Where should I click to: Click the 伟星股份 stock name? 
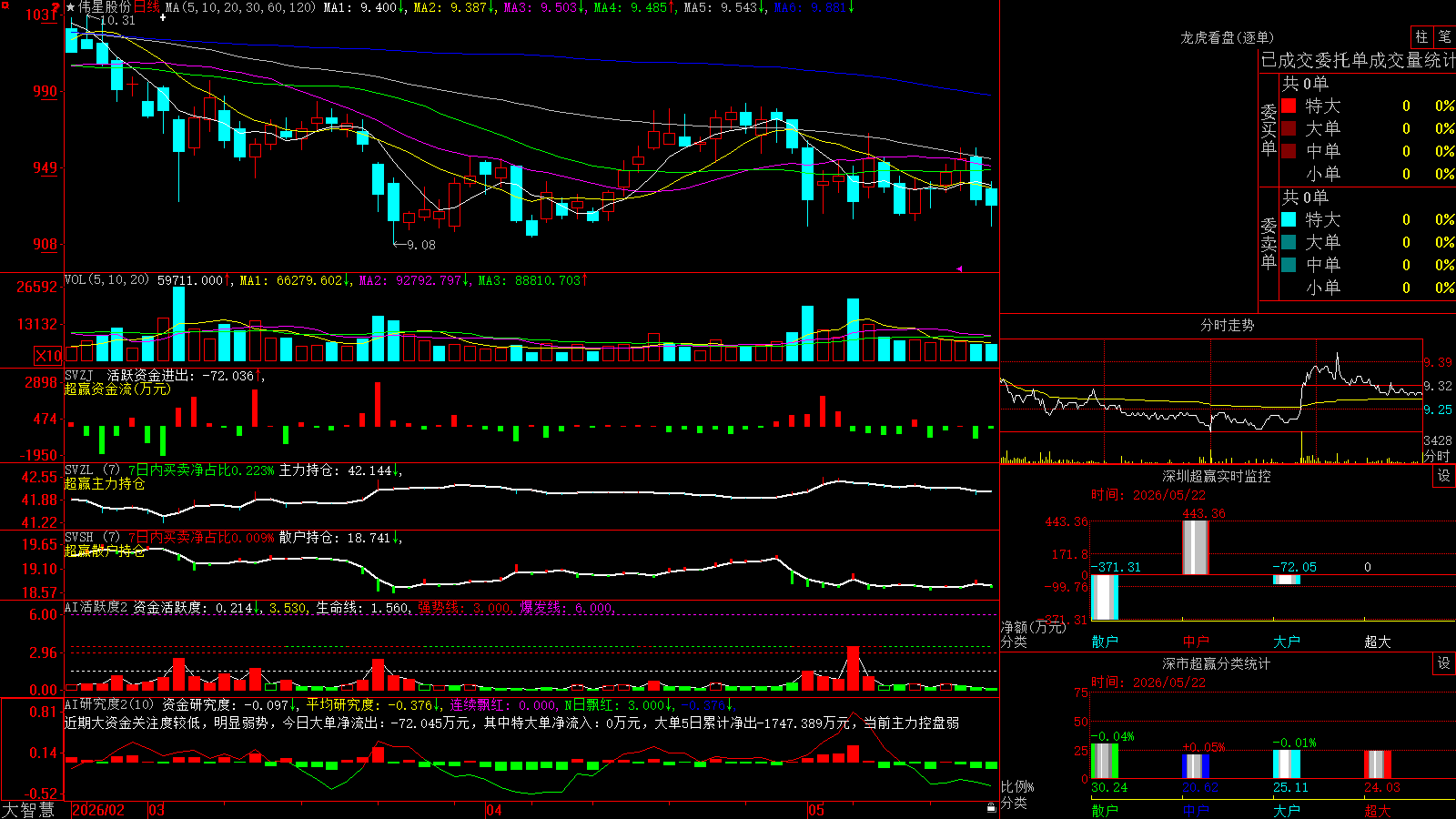click(x=105, y=7)
